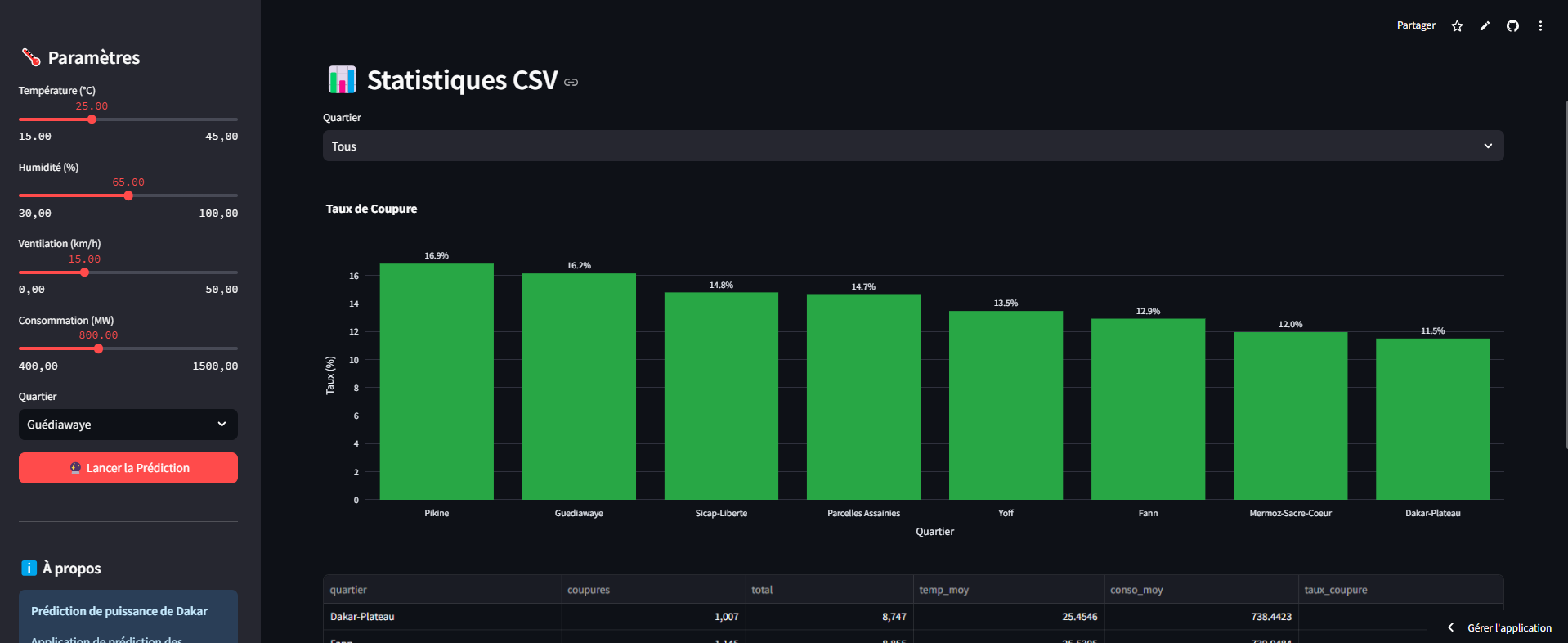Click the Humidité slider handle
The image size is (1568, 643).
(x=128, y=196)
